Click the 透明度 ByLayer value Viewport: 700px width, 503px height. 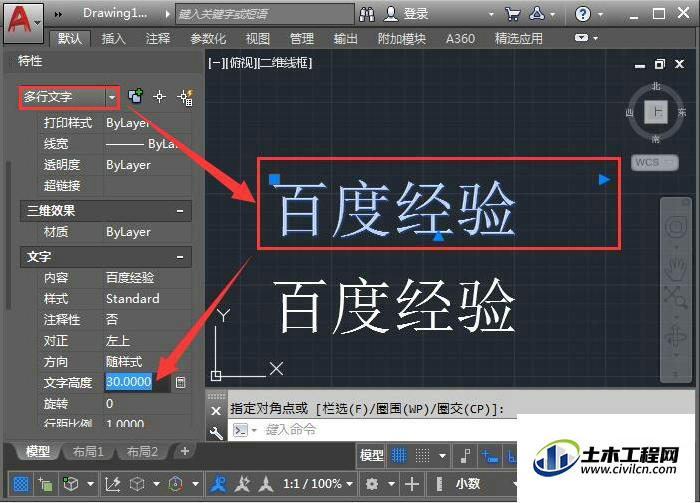coord(128,165)
